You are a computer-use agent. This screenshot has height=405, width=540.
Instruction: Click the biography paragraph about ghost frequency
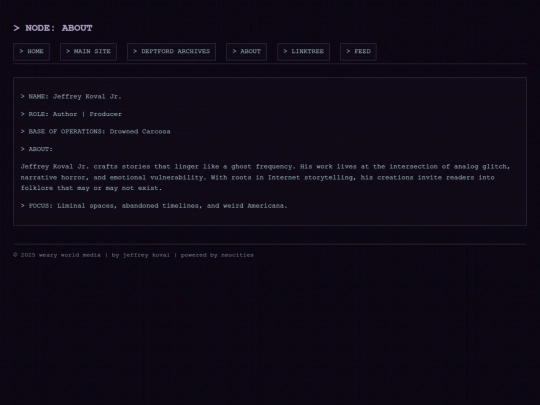(x=265, y=177)
